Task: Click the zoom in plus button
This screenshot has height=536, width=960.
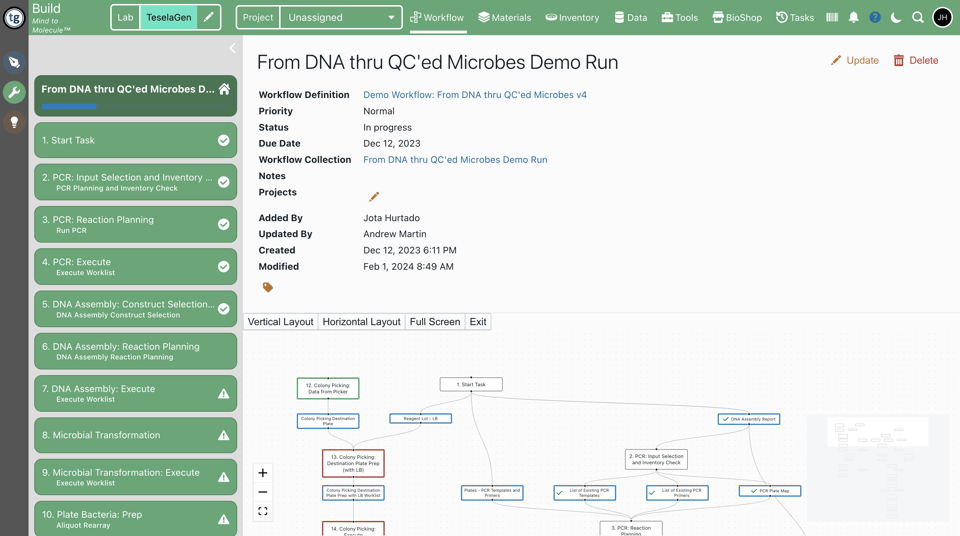Action: [263, 473]
